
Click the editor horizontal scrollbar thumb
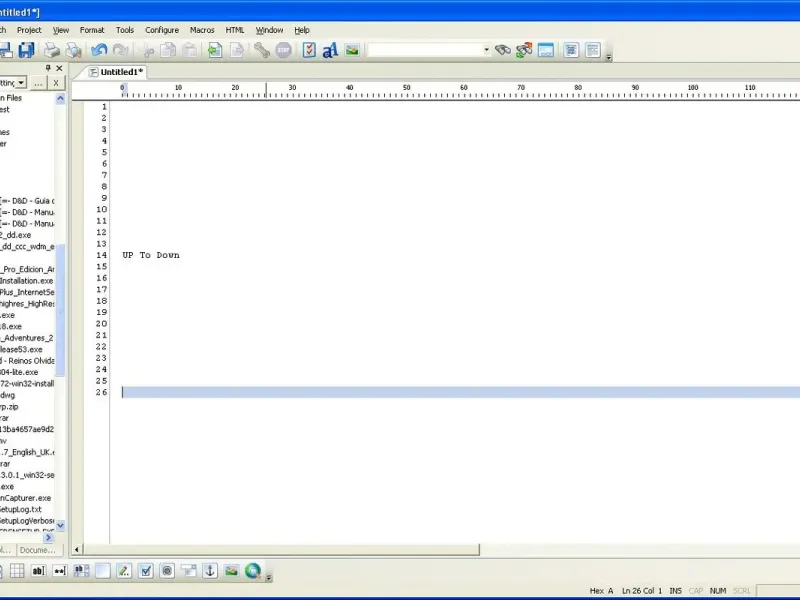(282, 549)
